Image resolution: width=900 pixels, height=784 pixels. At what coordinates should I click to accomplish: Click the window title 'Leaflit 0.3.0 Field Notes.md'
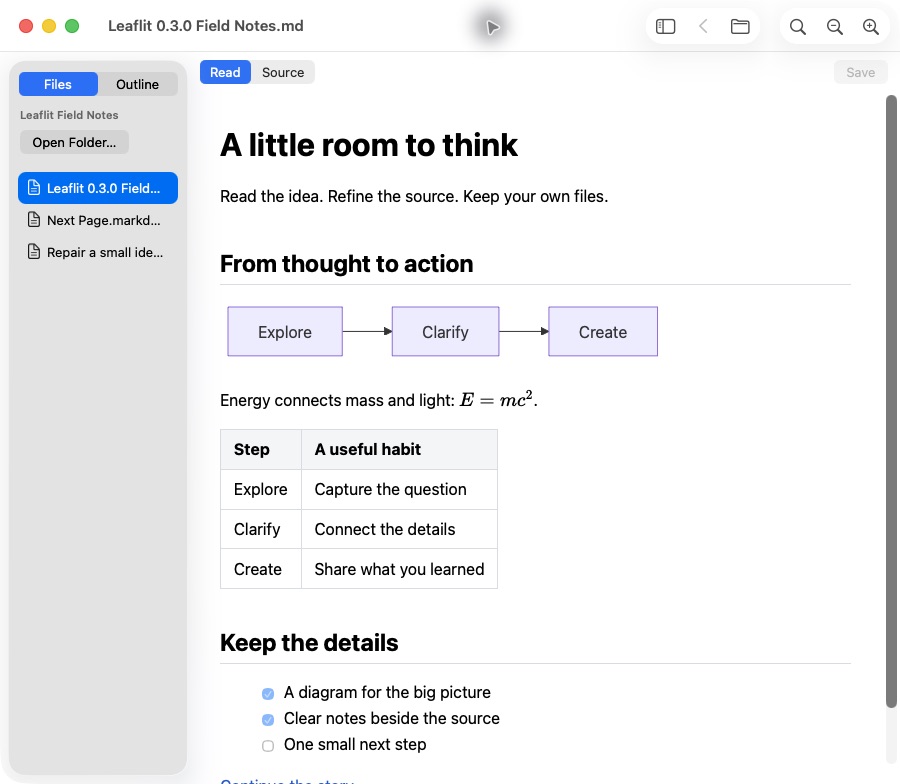pos(205,26)
